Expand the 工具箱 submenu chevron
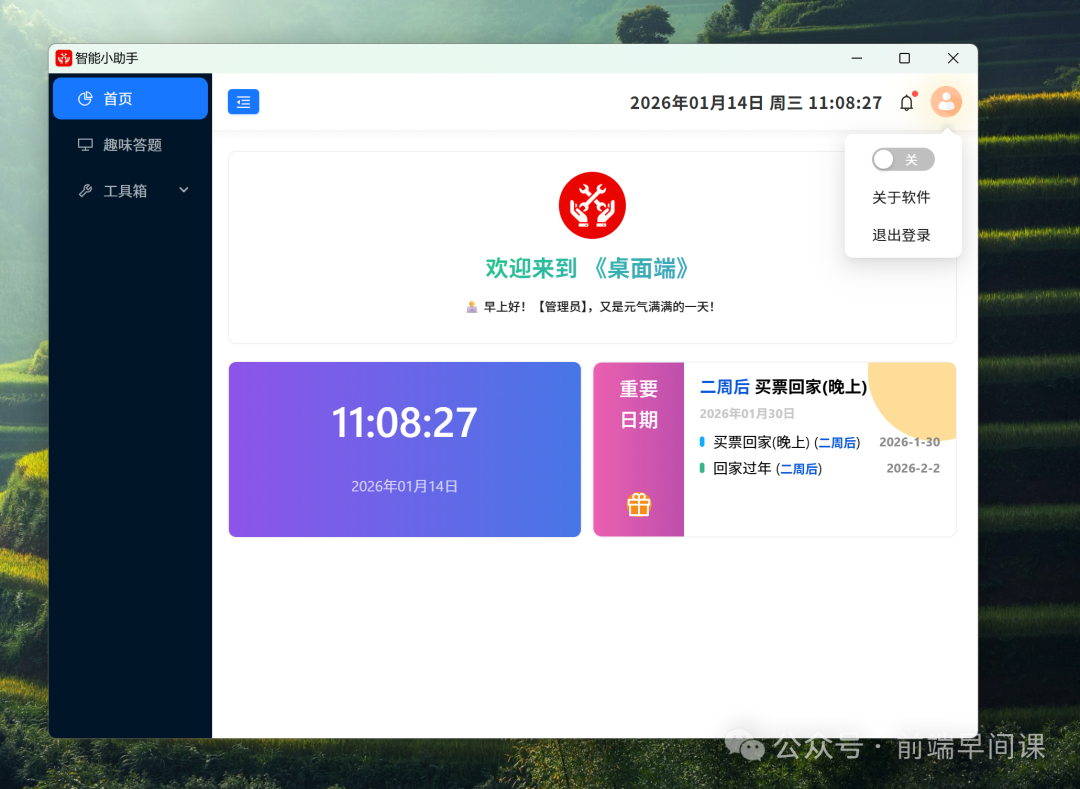This screenshot has width=1080, height=789. 184,190
